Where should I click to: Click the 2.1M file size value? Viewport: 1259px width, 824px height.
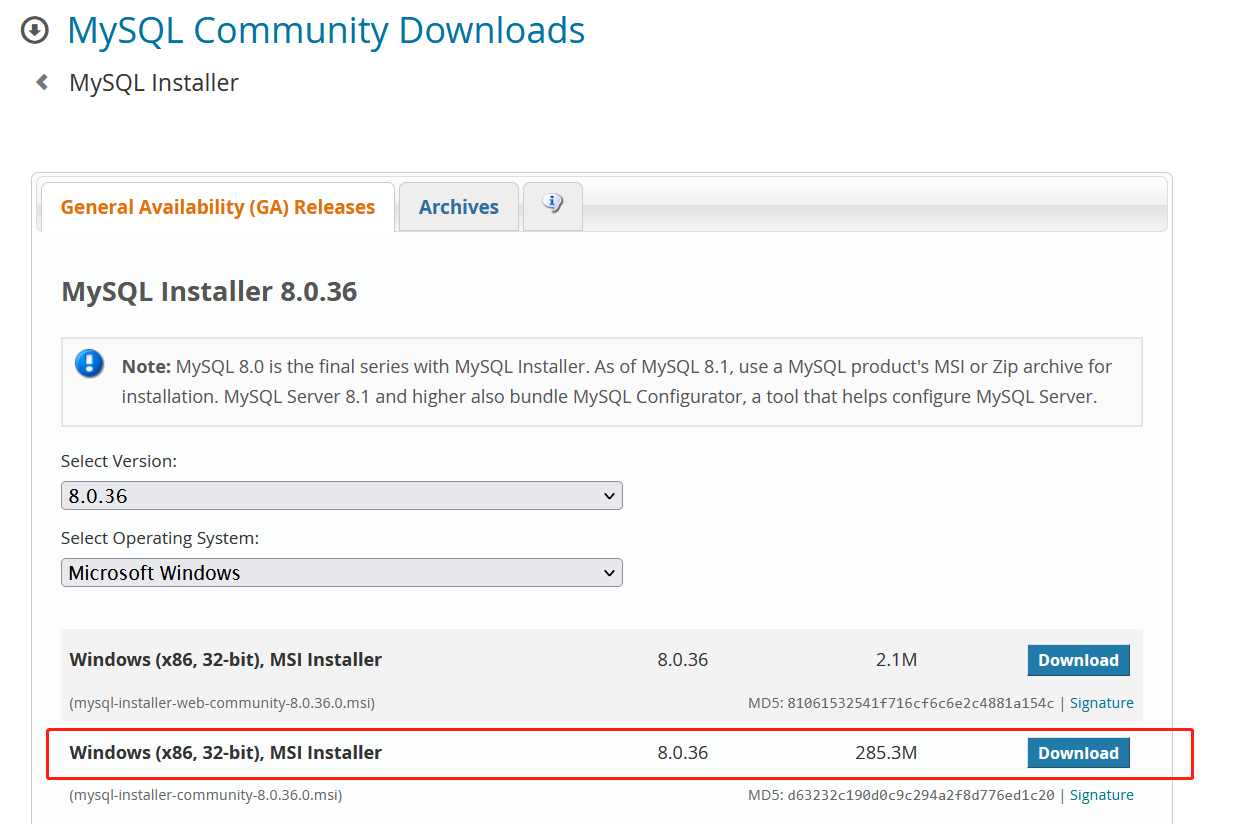point(896,660)
